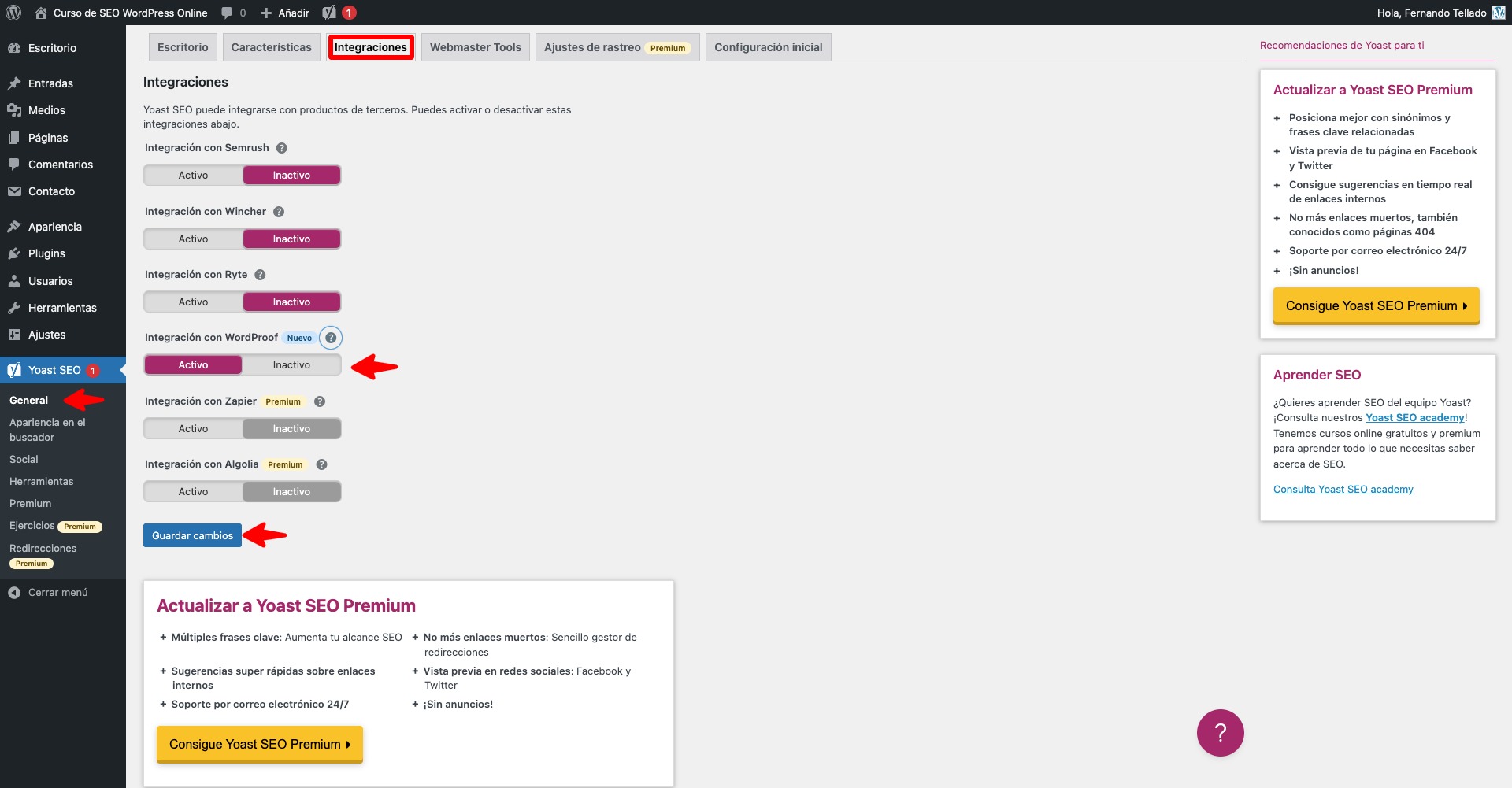1512x788 pixels.
Task: Click the Páginas icon in sidebar
Action: (14, 138)
